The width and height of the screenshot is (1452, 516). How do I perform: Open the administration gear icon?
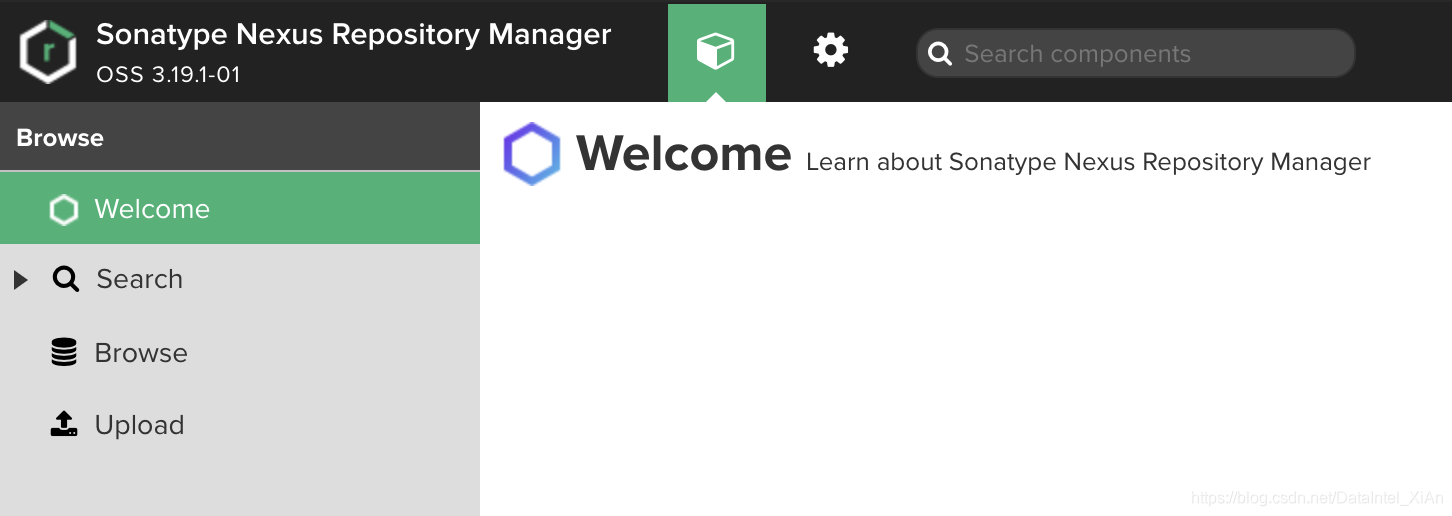[x=831, y=50]
